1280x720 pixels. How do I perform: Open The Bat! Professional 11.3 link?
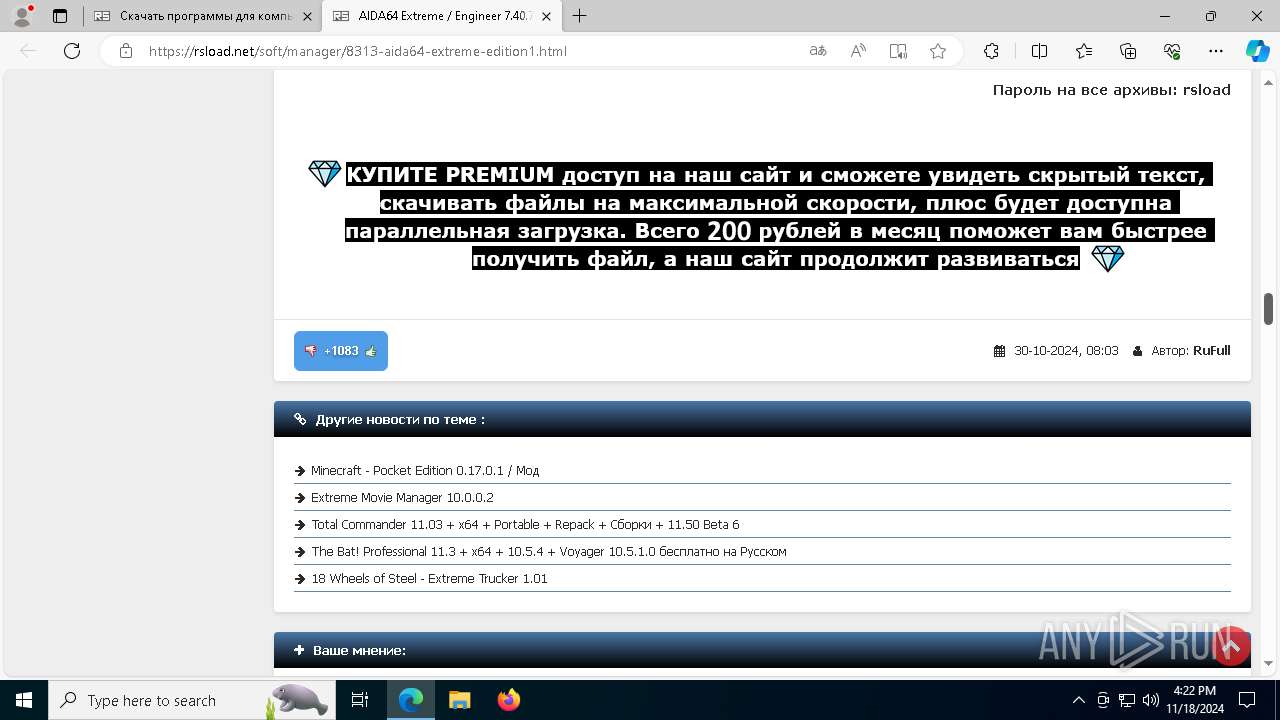pos(549,551)
